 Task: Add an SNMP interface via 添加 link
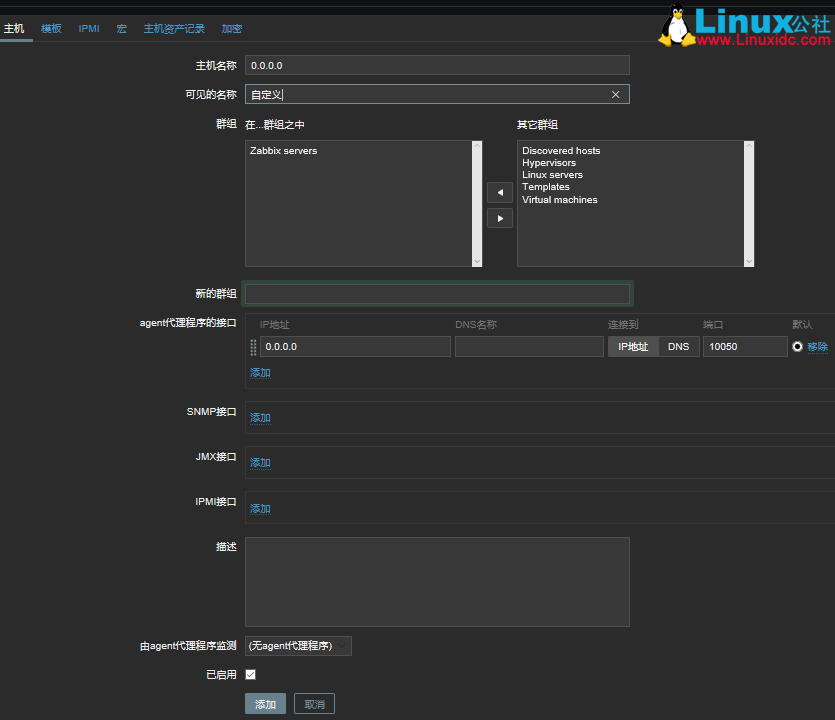point(260,418)
